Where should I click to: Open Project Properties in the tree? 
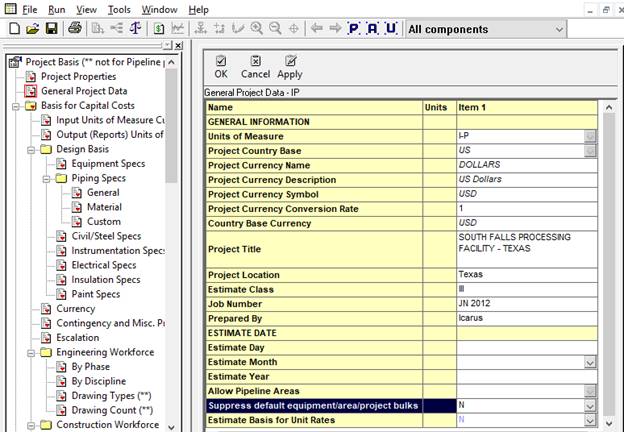[78, 76]
